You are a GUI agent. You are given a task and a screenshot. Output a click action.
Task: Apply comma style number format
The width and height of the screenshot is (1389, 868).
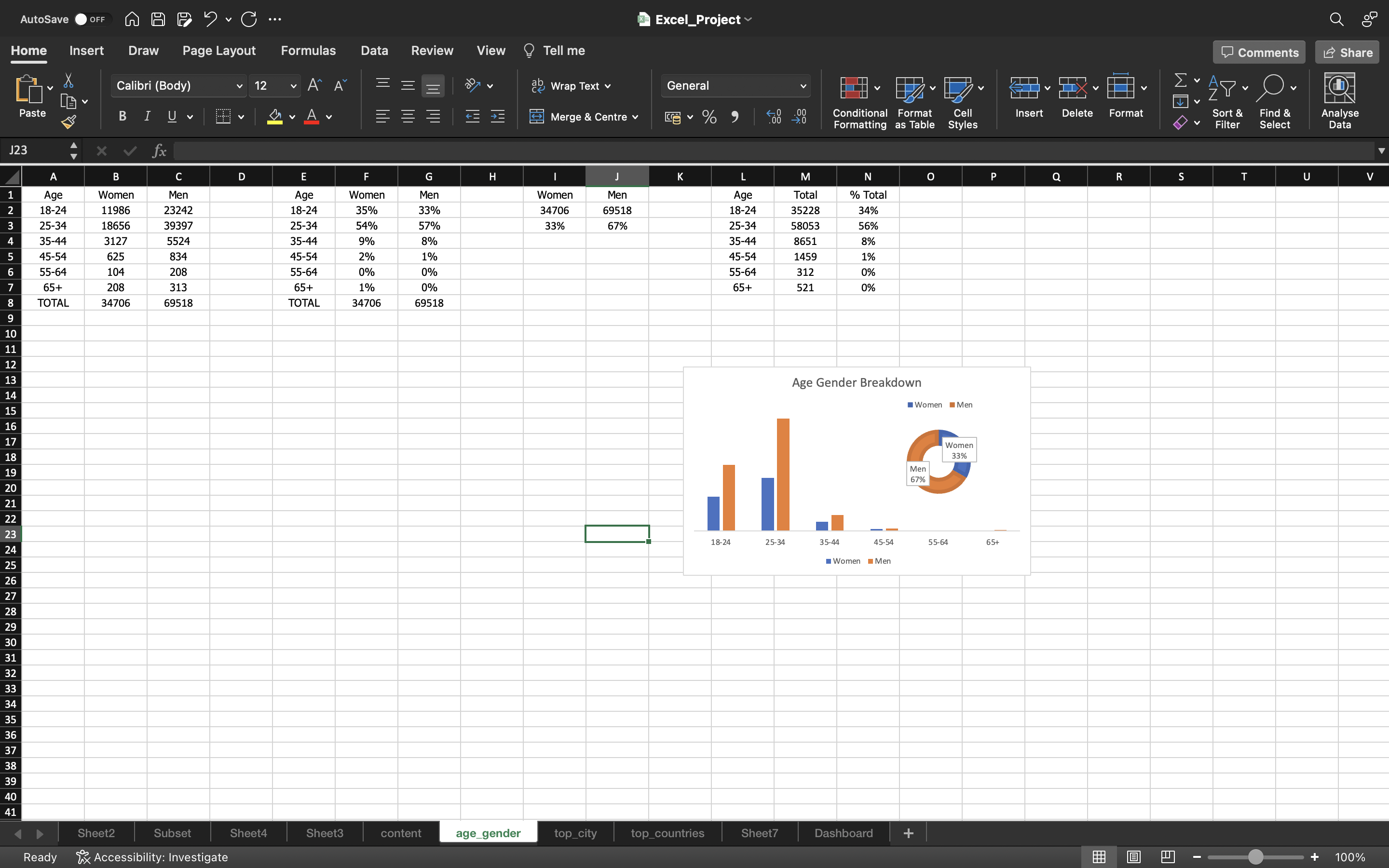(x=735, y=117)
